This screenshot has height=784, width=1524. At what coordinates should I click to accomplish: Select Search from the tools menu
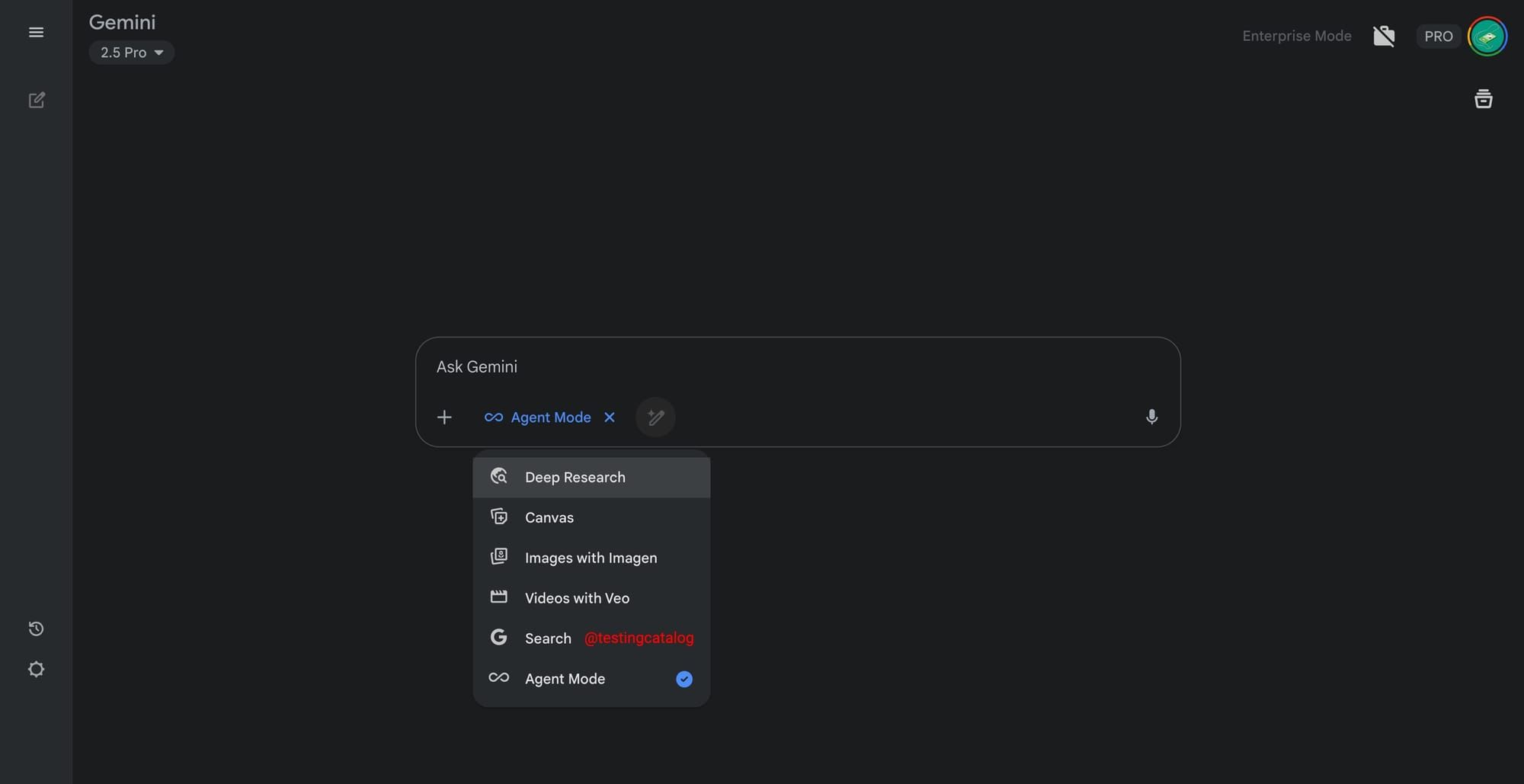point(591,638)
